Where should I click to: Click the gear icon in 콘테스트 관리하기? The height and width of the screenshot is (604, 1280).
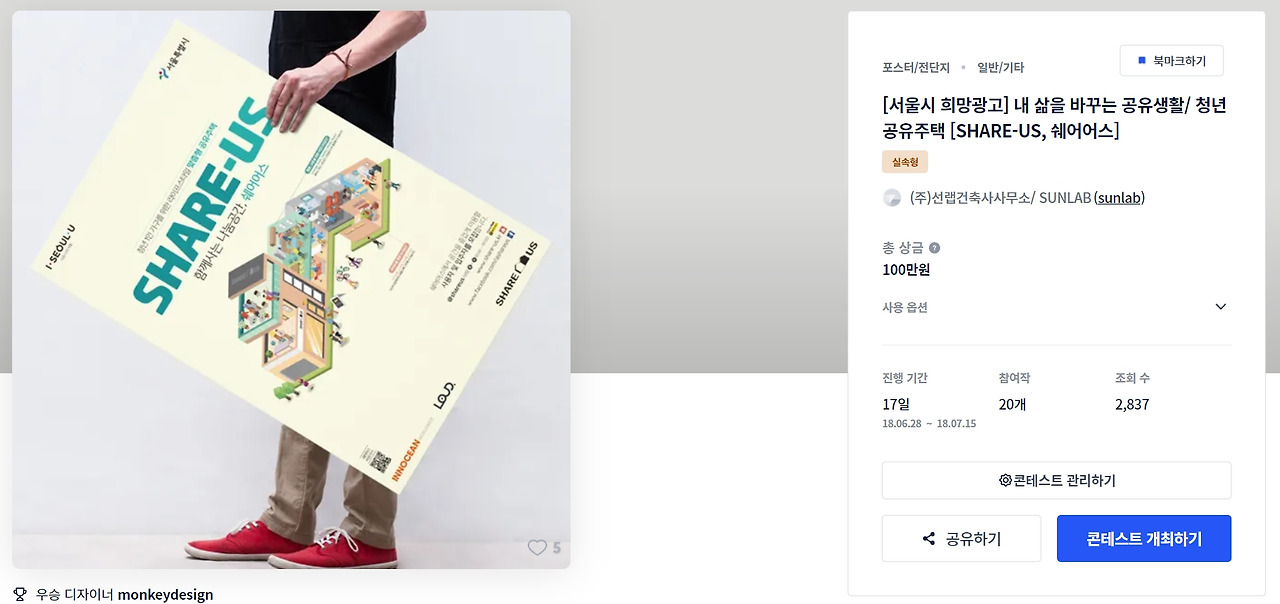click(1005, 480)
